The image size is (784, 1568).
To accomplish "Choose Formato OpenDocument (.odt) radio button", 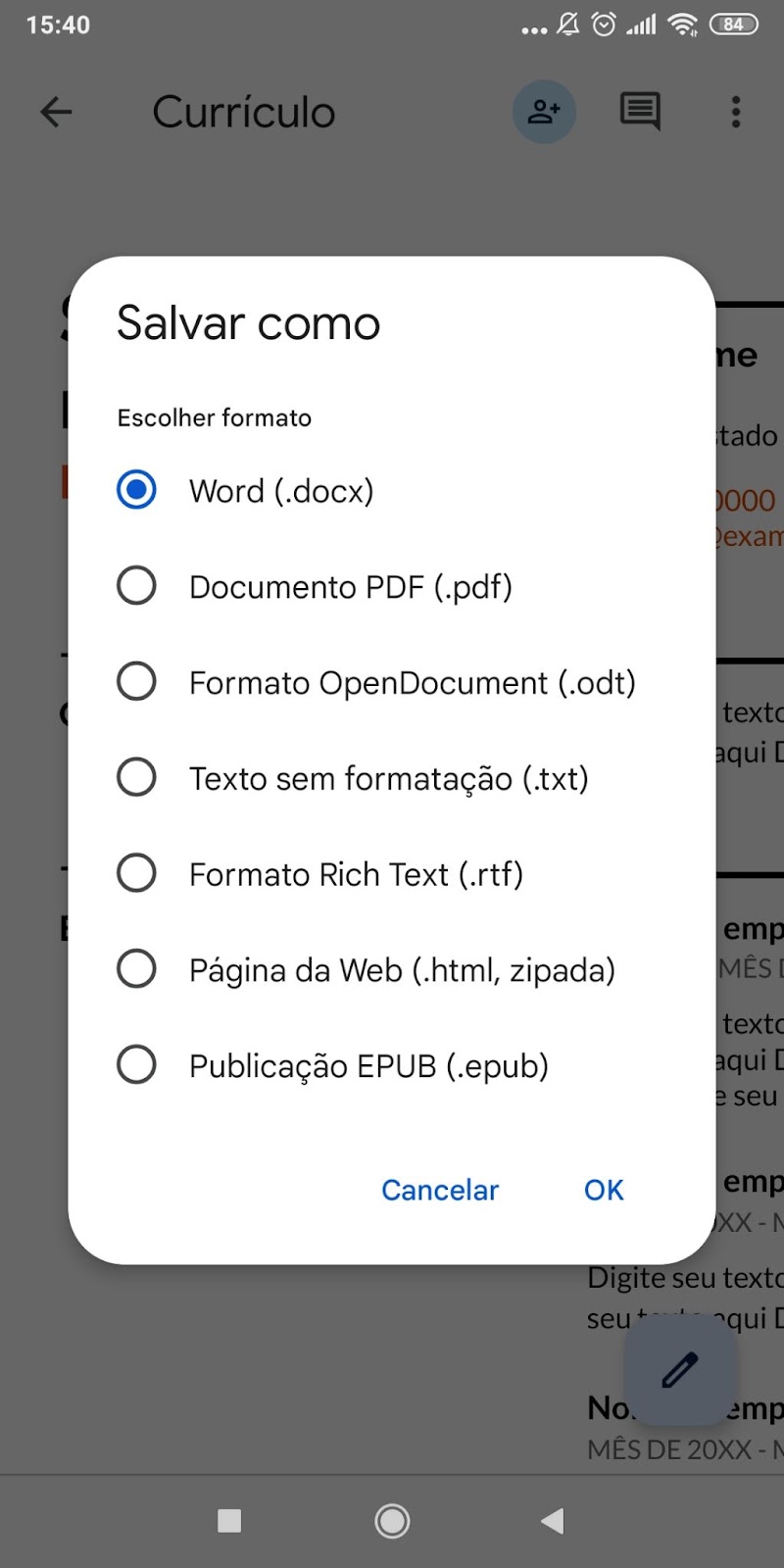I will click(x=136, y=681).
